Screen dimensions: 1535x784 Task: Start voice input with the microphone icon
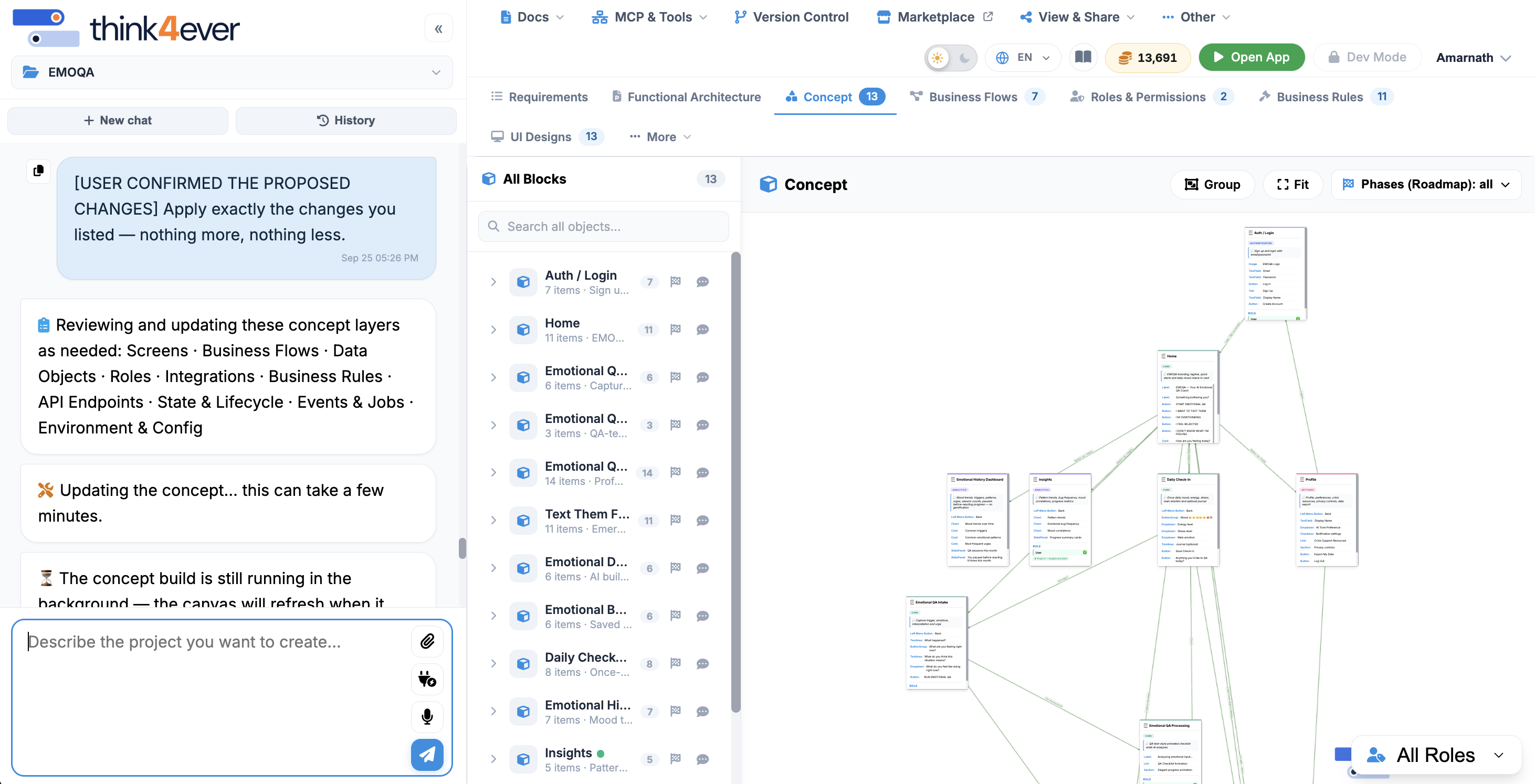point(427,716)
